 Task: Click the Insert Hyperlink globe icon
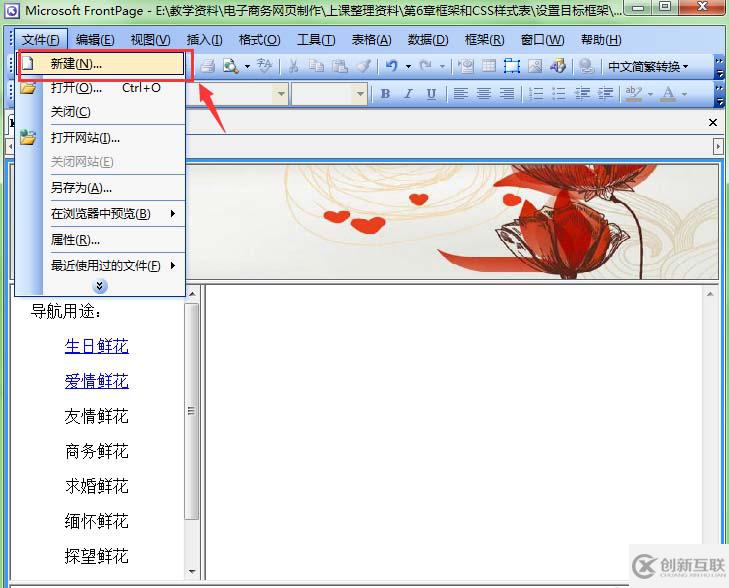pyautogui.click(x=586, y=66)
